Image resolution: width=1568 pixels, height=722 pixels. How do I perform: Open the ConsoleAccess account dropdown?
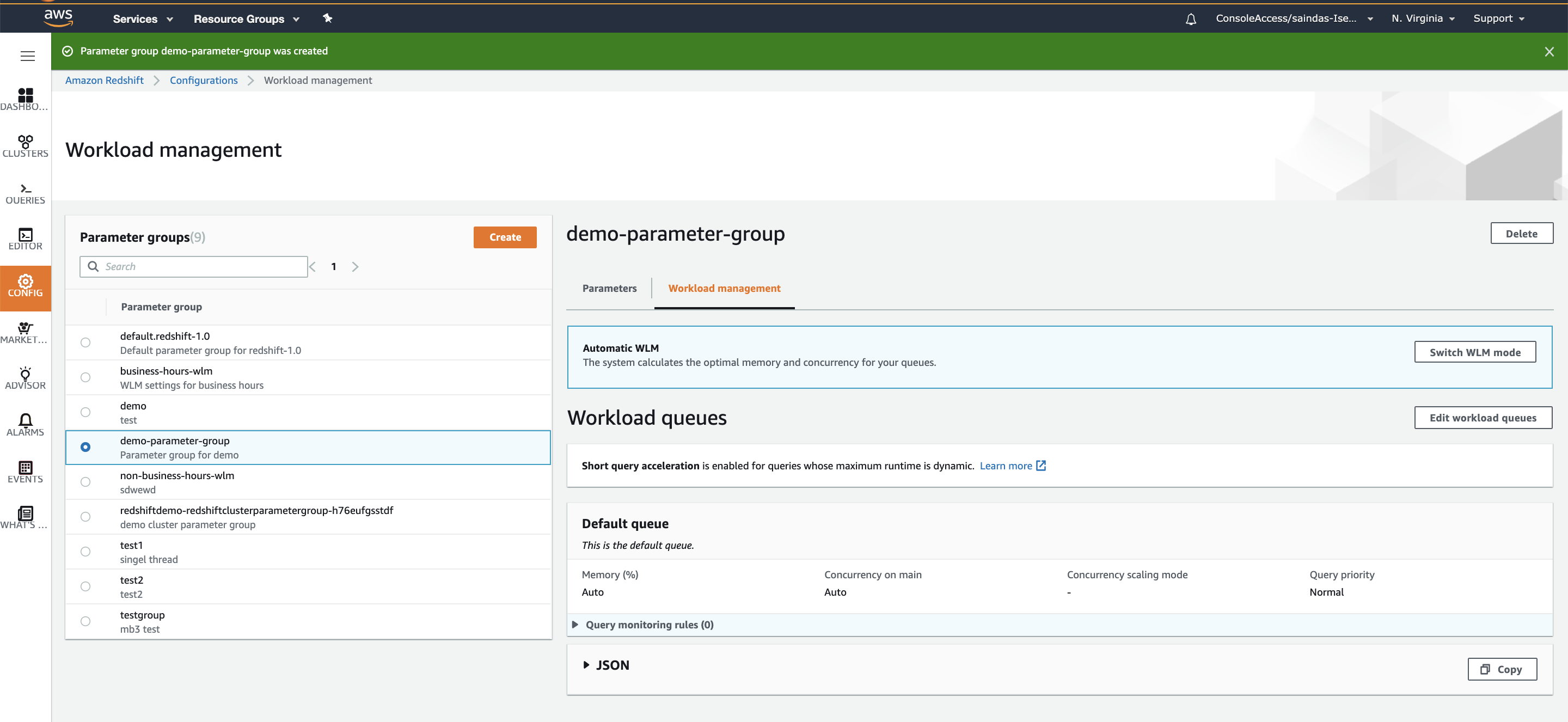[x=1294, y=19]
